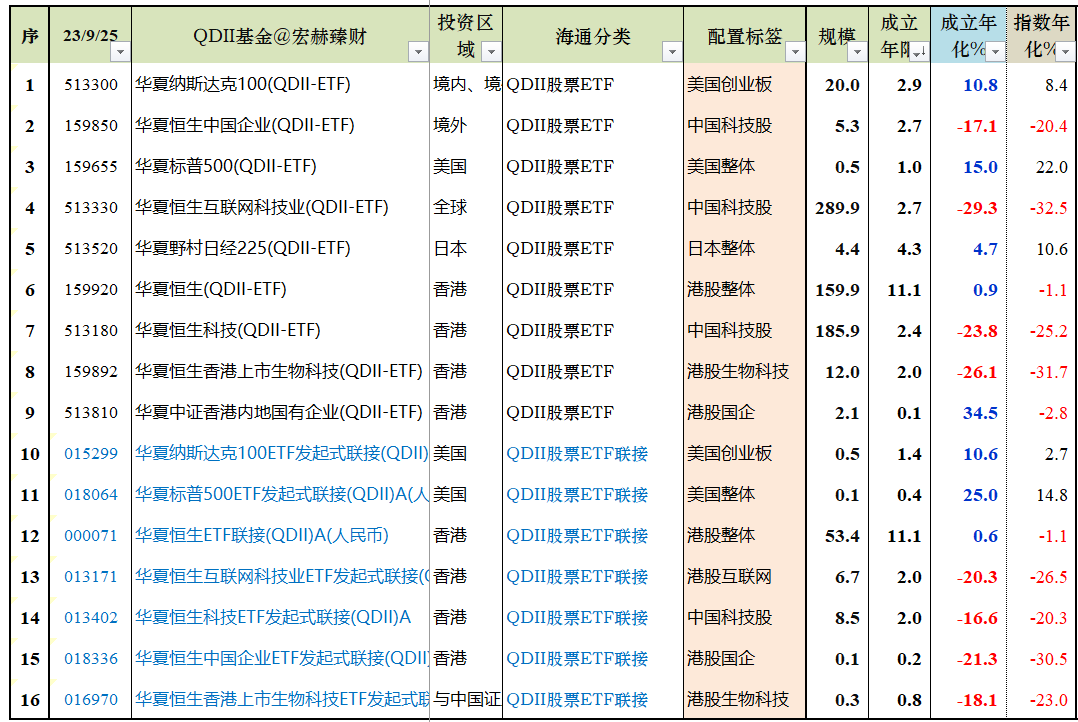Screen dimensions: 1078x722
Task: Click the 53.4 scale value
Action: [x=842, y=536]
